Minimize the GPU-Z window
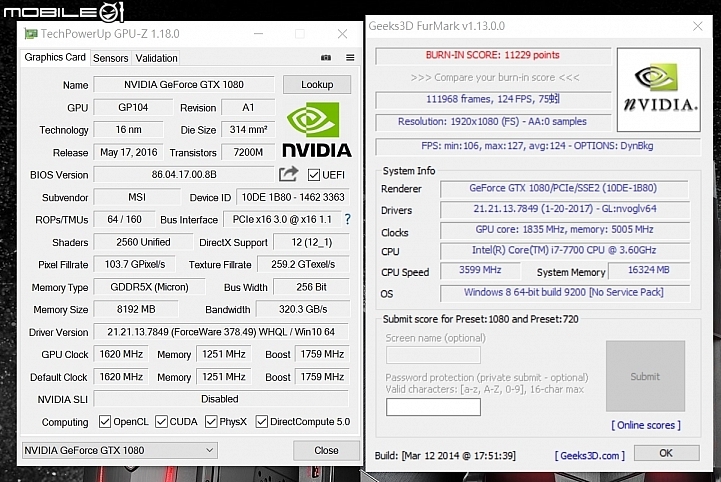Viewport: 721px width, 482px height. click(258, 34)
